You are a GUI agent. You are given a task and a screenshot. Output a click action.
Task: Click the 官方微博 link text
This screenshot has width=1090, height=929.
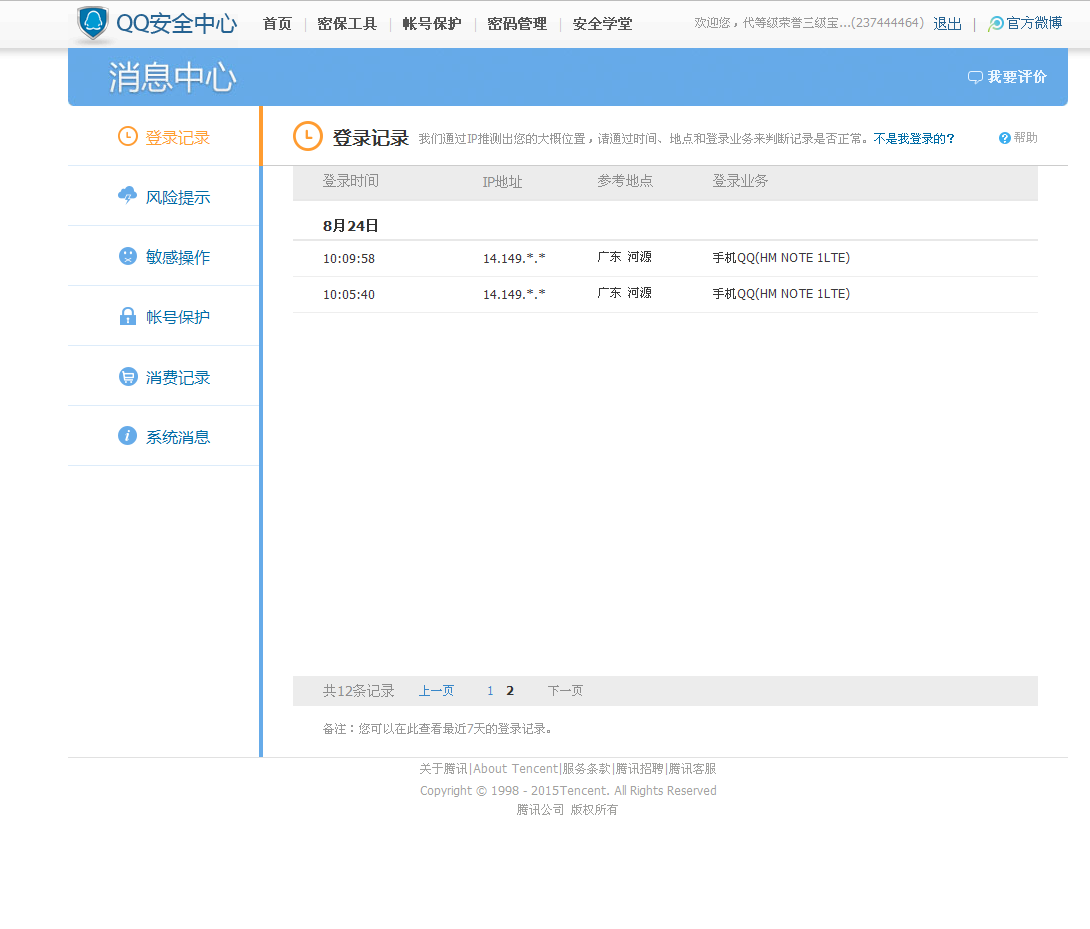coord(1034,23)
